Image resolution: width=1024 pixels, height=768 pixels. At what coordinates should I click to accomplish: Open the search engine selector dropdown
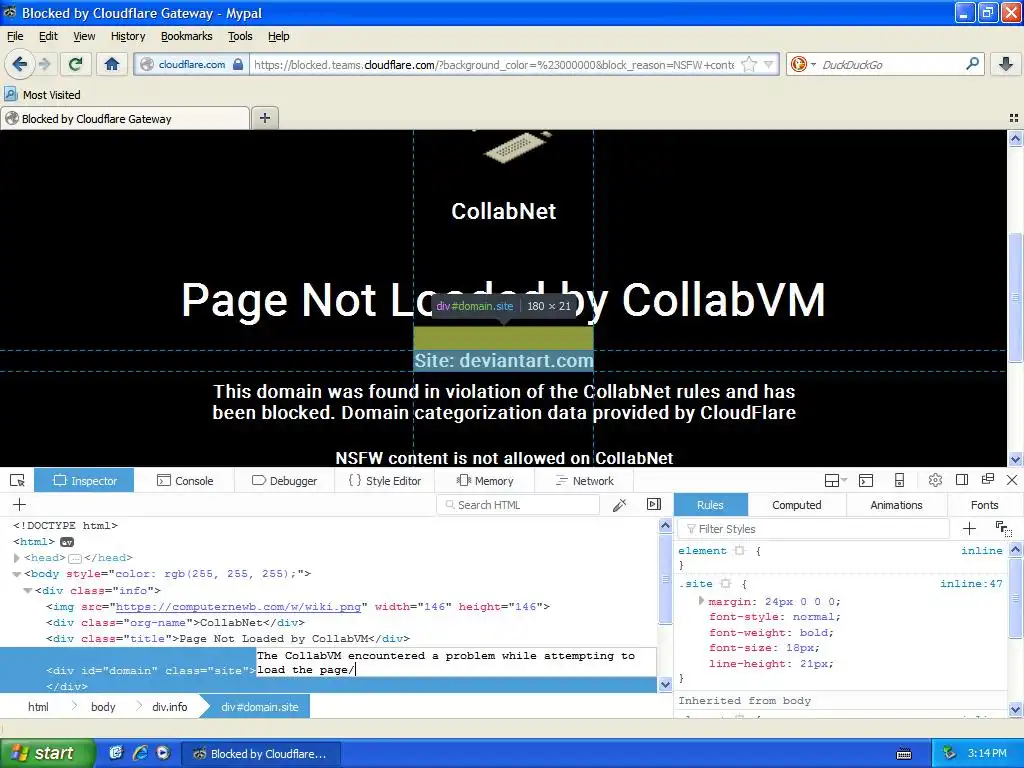814,65
